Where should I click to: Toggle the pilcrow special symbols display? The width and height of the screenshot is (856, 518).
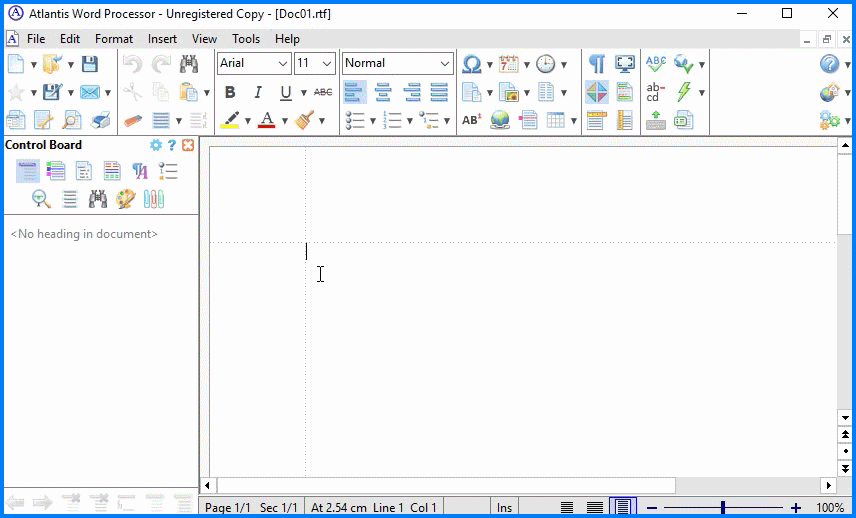click(x=597, y=64)
